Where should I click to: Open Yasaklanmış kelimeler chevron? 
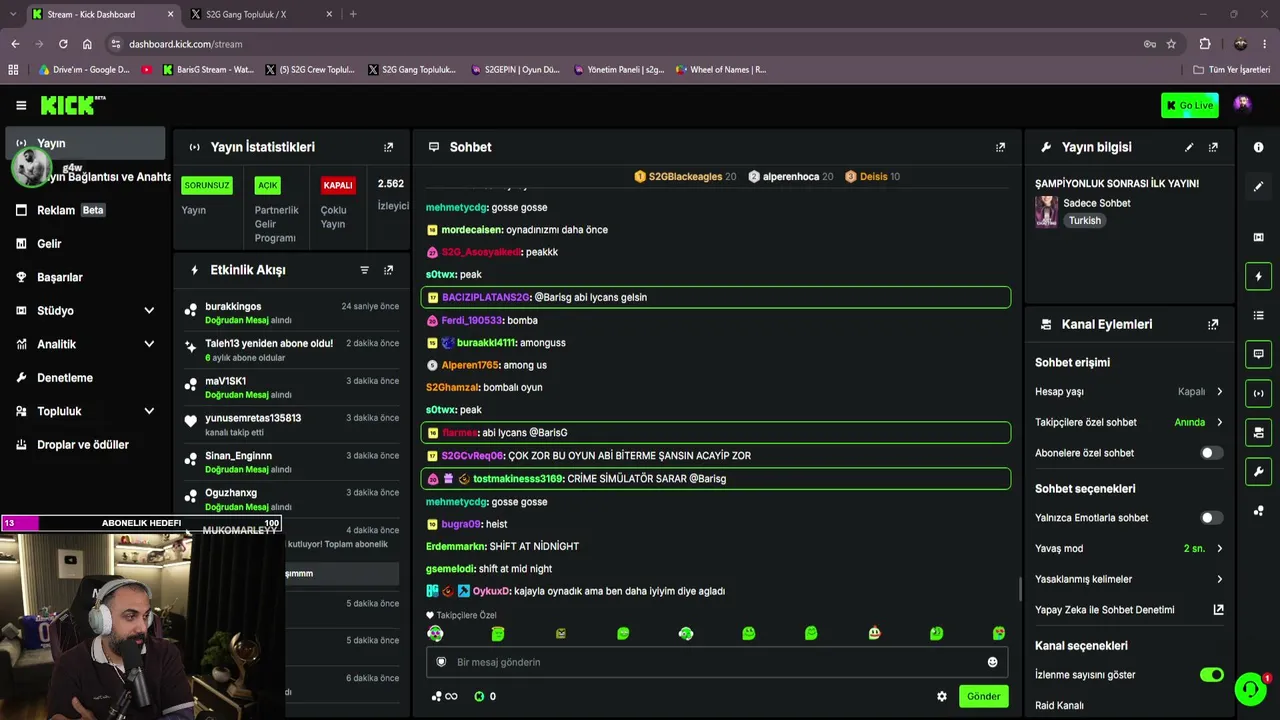pyautogui.click(x=1219, y=579)
